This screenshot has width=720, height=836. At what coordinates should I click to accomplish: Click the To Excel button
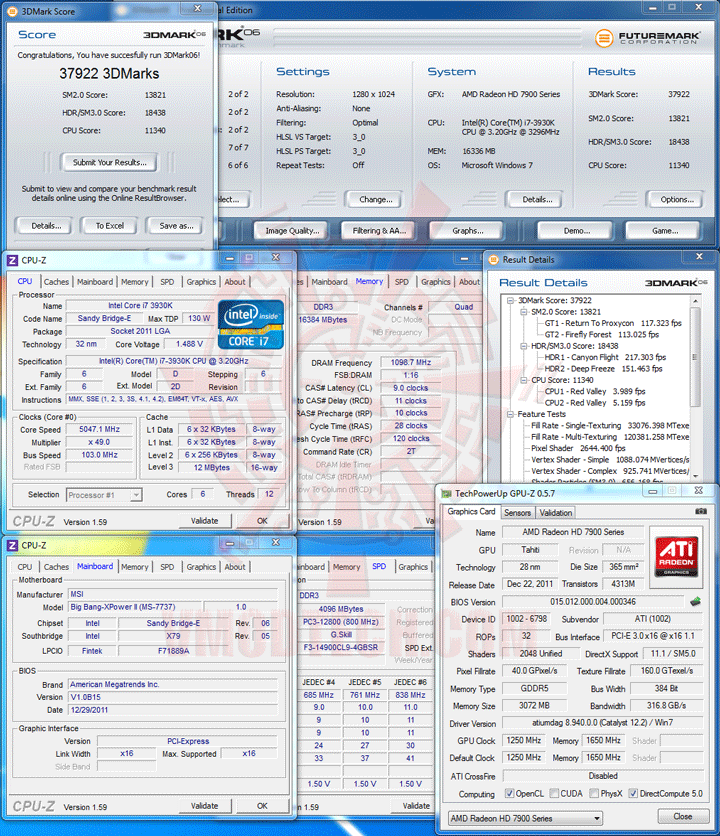109,226
